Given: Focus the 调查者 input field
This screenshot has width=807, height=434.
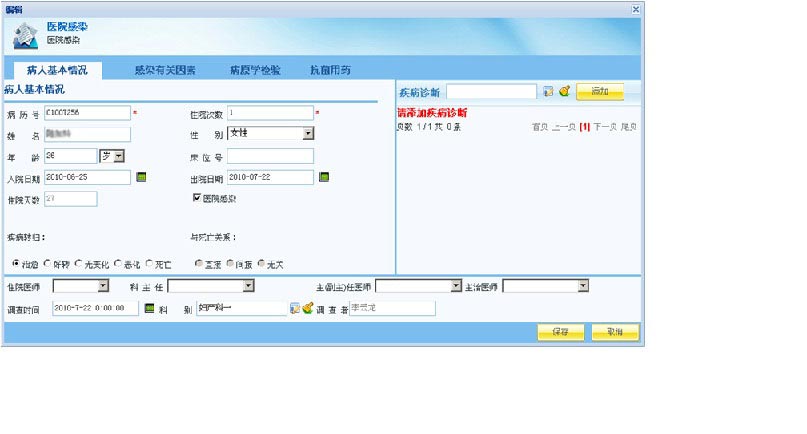Looking at the screenshot, I should pyautogui.click(x=393, y=308).
